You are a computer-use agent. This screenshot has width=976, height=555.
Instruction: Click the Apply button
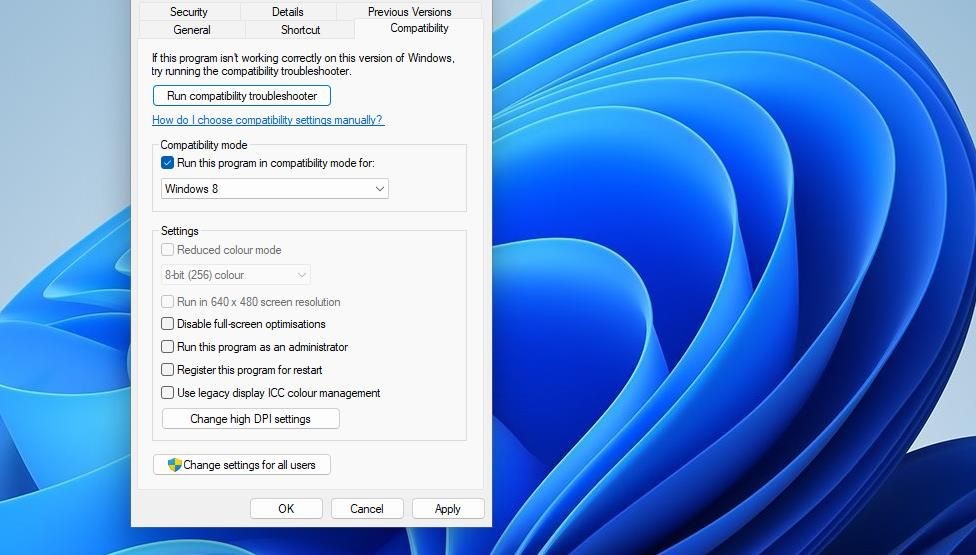pos(448,509)
